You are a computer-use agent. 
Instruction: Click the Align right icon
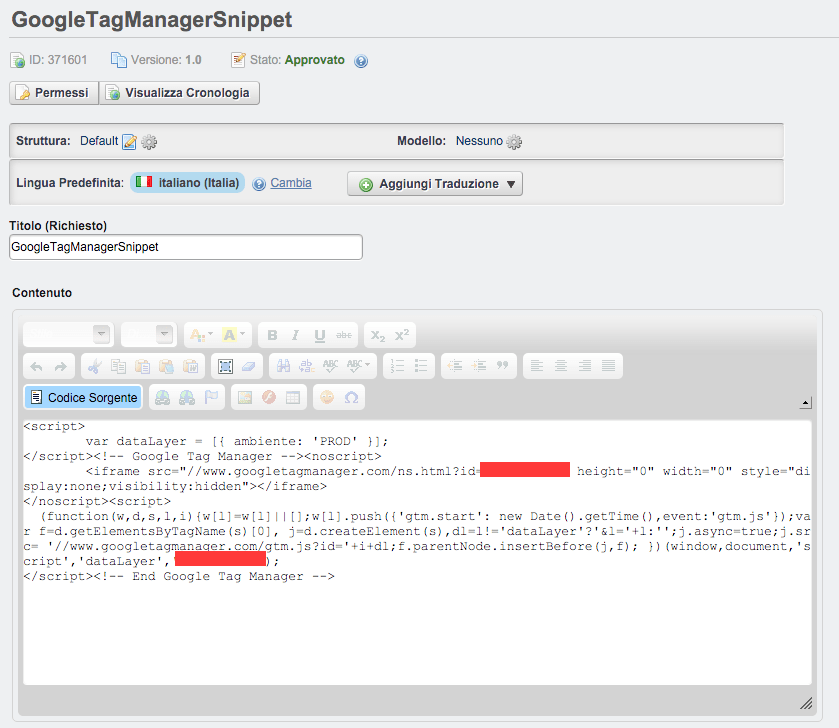pyautogui.click(x=585, y=366)
